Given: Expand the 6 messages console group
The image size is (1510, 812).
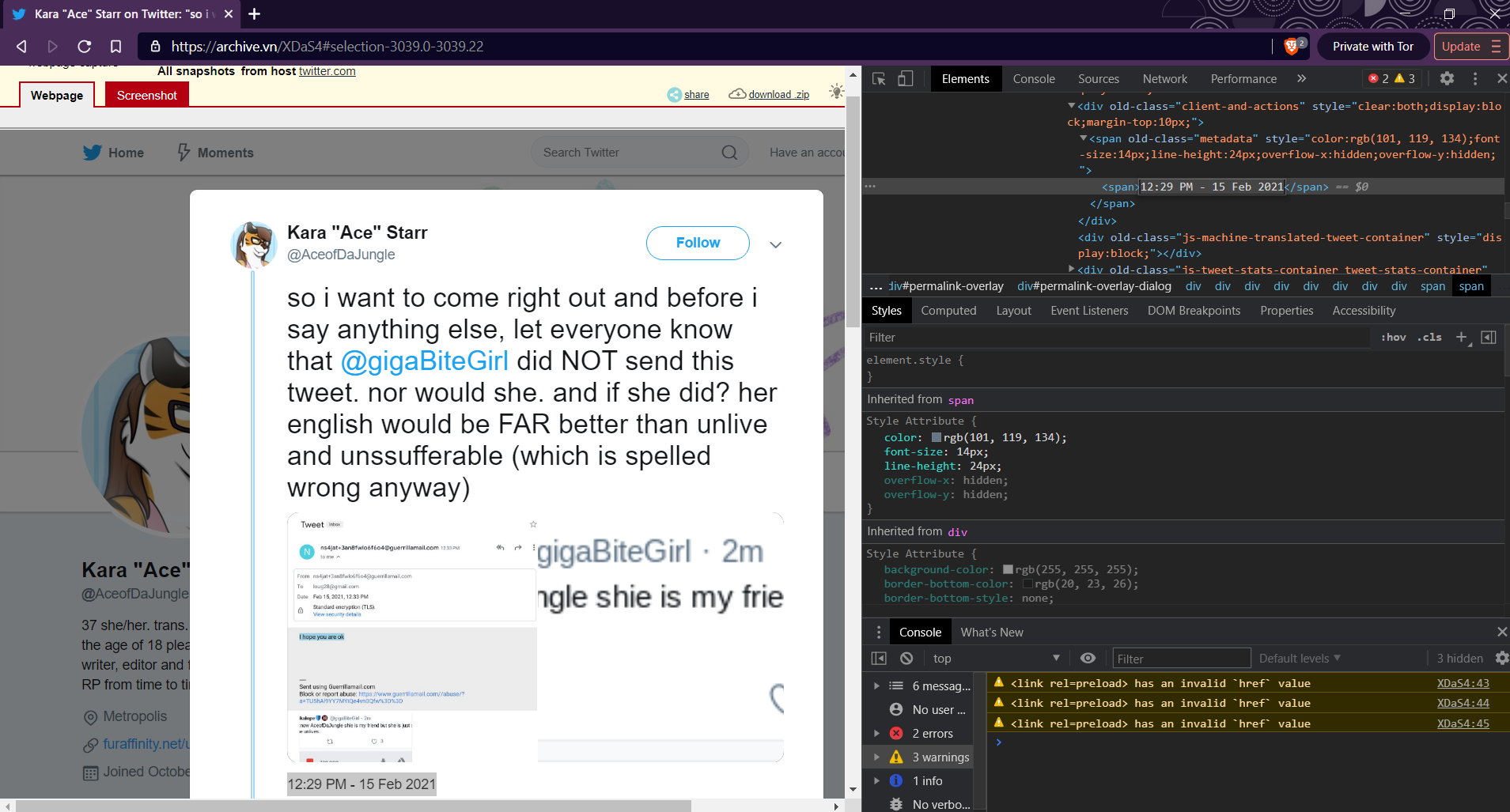Looking at the screenshot, I should [876, 686].
